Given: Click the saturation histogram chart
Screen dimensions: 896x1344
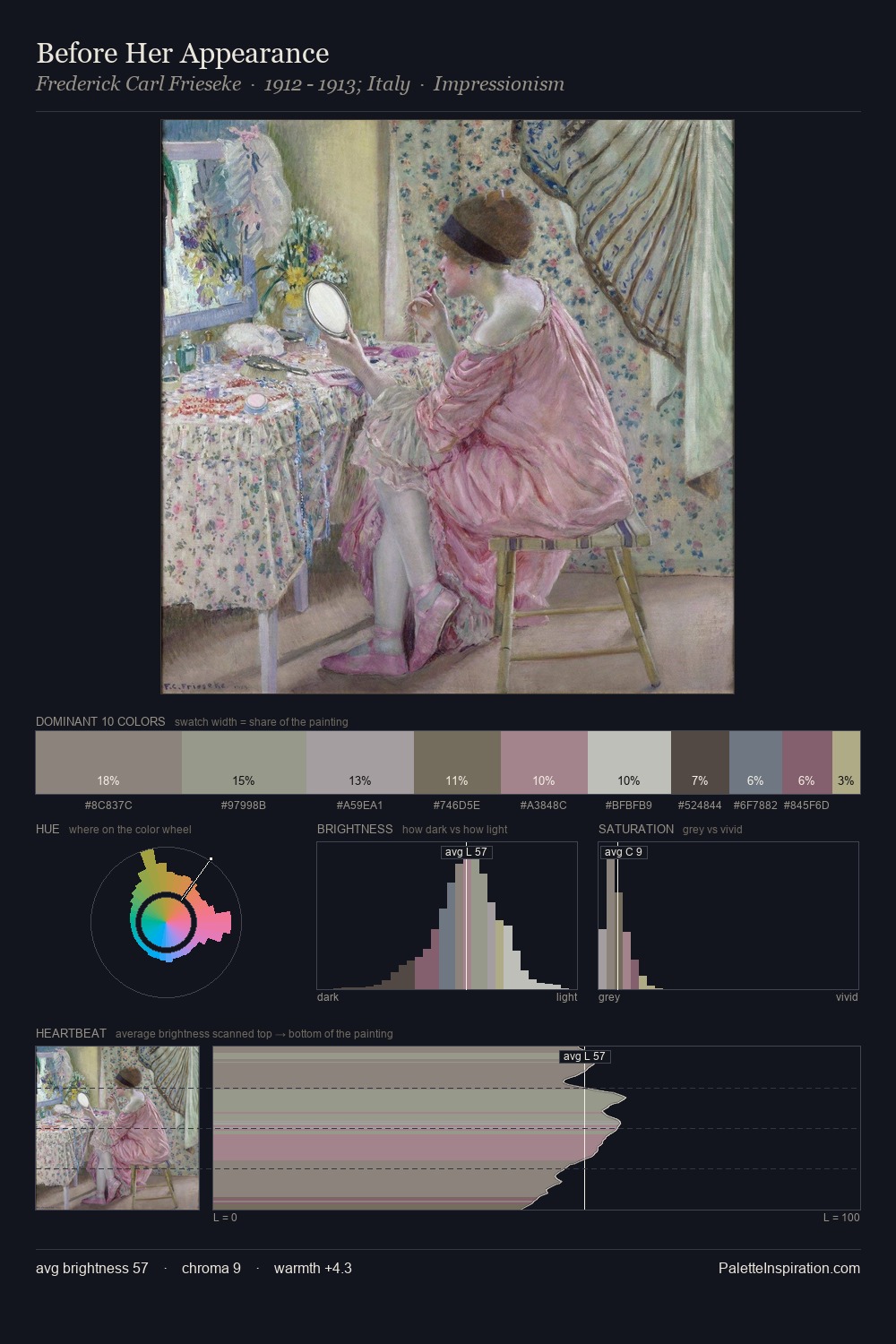Looking at the screenshot, I should tap(728, 916).
